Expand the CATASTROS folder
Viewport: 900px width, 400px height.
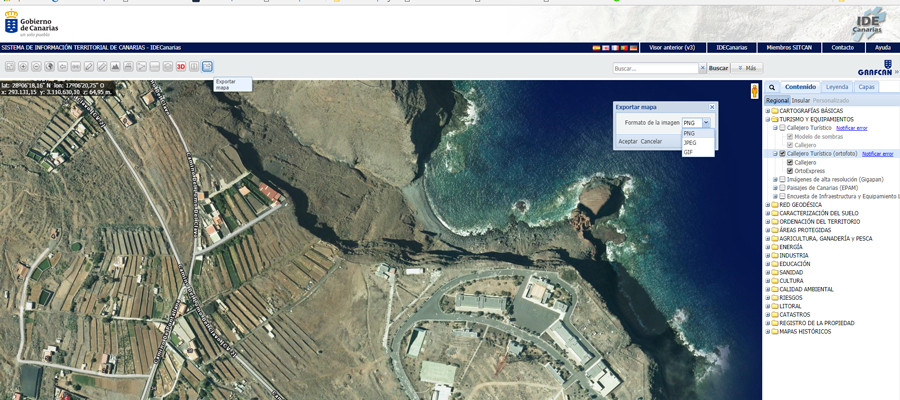[768, 315]
